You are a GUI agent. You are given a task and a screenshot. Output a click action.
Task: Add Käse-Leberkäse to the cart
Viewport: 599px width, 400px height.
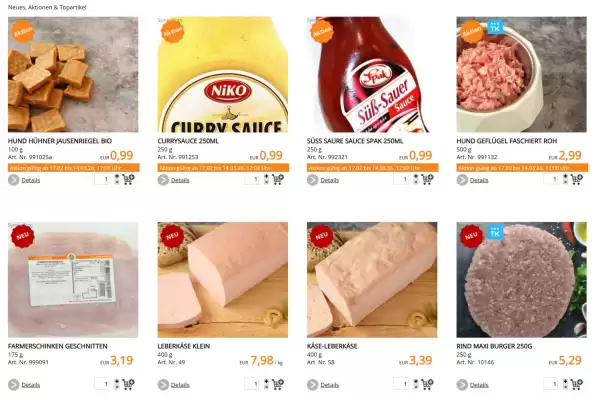[x=427, y=384]
